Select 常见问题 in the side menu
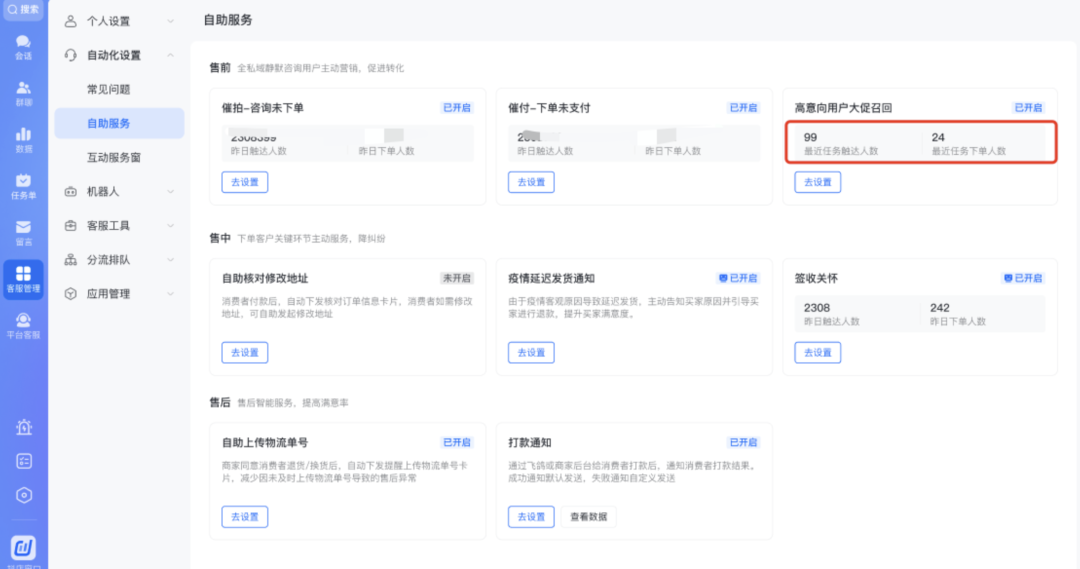Viewport: 1080px width, 569px height. (x=109, y=89)
